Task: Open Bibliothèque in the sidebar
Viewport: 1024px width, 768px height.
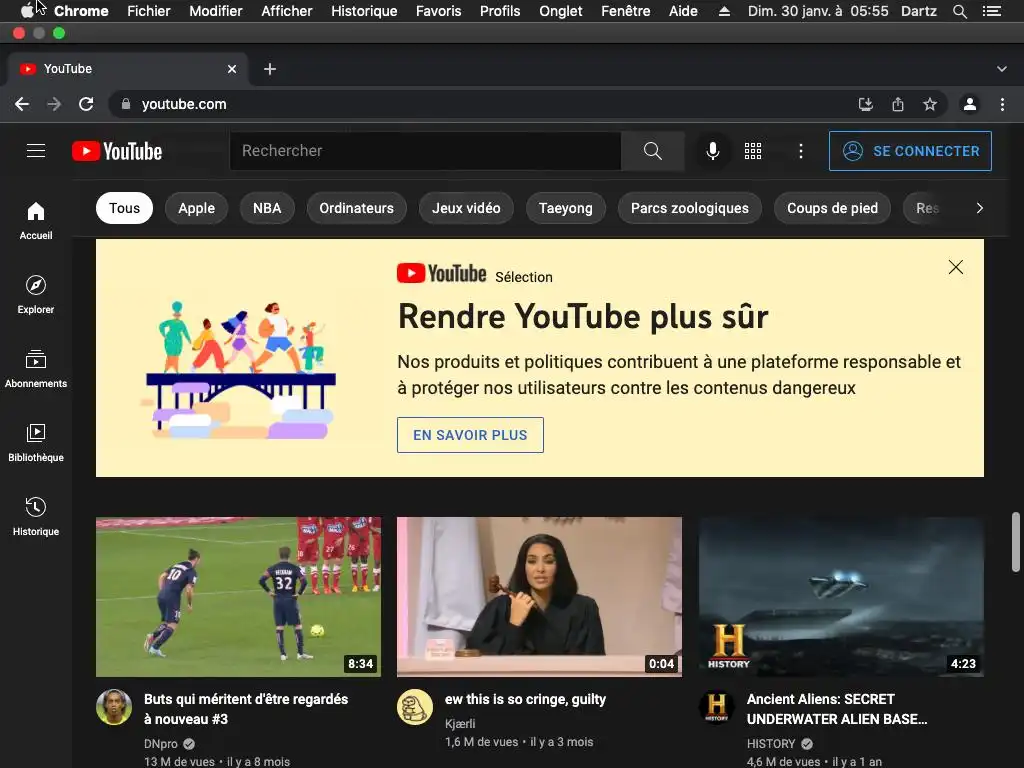Action: click(x=36, y=443)
